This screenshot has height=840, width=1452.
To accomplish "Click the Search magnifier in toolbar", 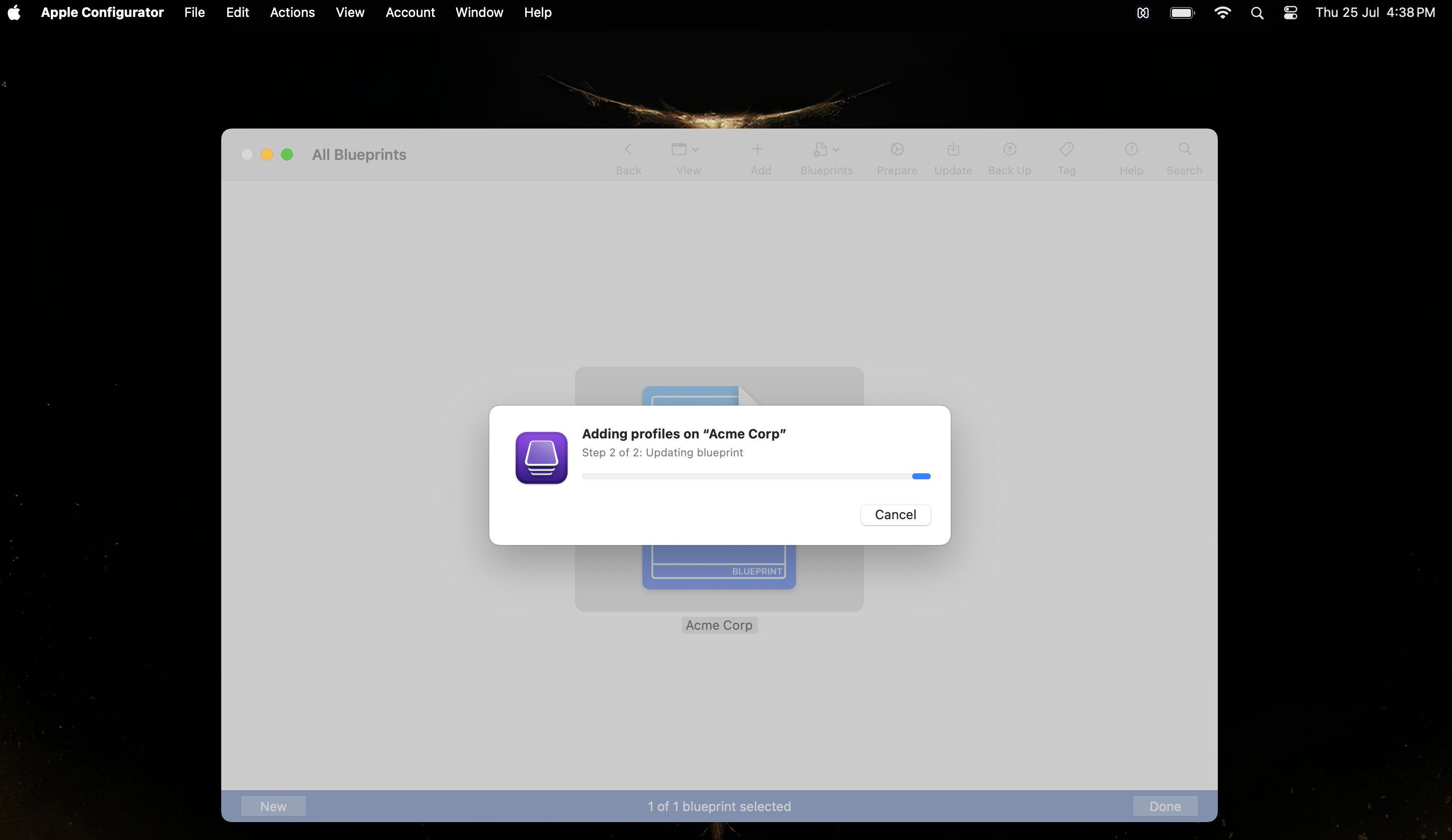I will pyautogui.click(x=1184, y=149).
